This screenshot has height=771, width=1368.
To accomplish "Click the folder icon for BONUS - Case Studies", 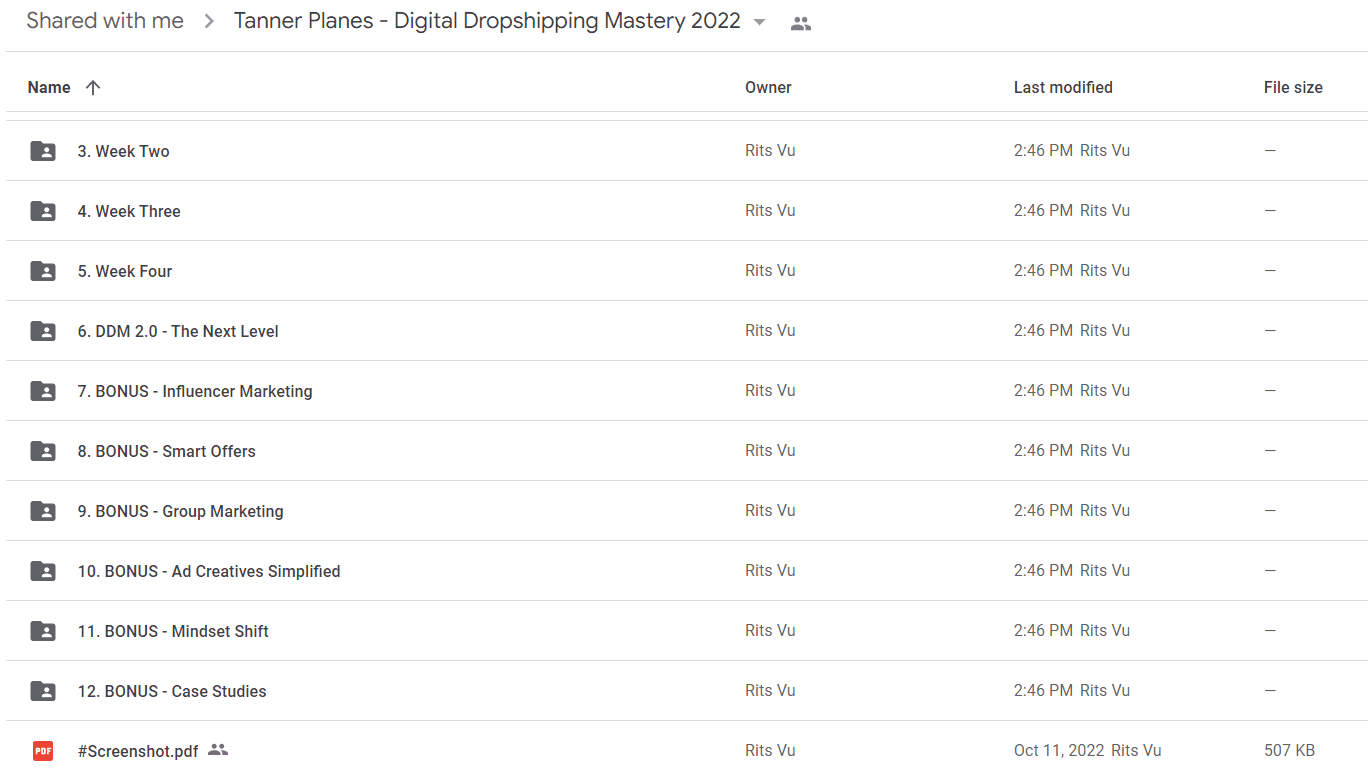I will pos(43,691).
